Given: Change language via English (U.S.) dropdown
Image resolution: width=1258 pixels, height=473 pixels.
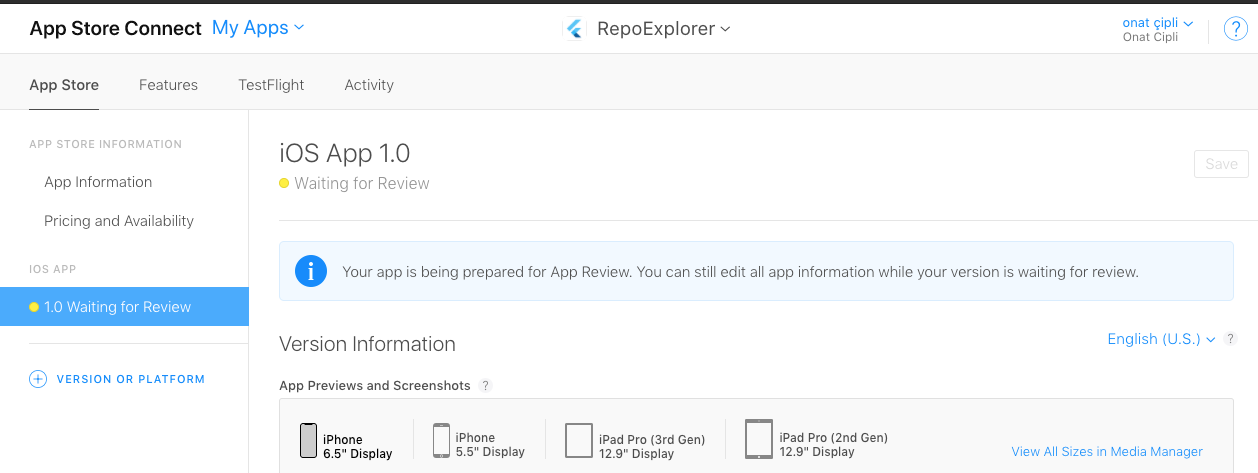Looking at the screenshot, I should tap(1161, 339).
